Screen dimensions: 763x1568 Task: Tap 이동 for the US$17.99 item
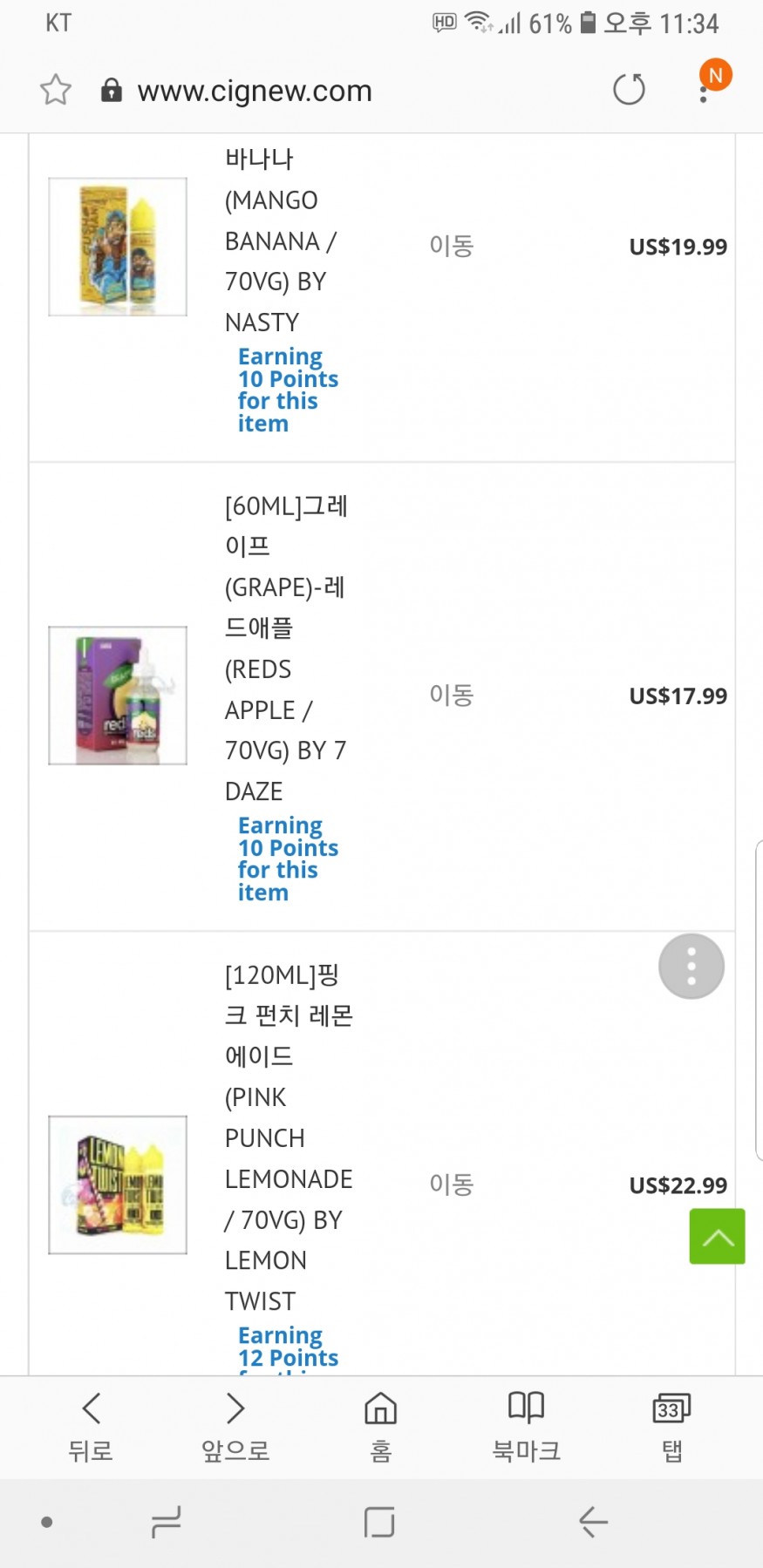tap(451, 696)
